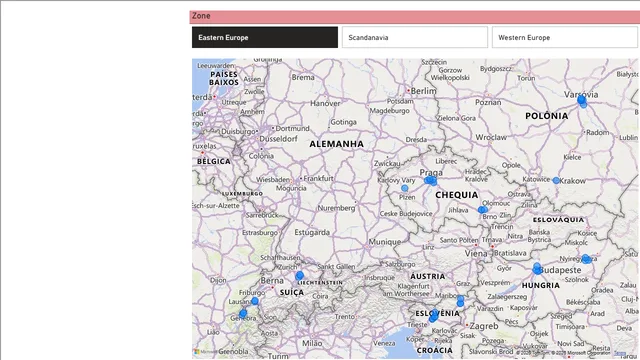Click the Munique city label
This screenshot has width=640, height=360.
(385, 242)
